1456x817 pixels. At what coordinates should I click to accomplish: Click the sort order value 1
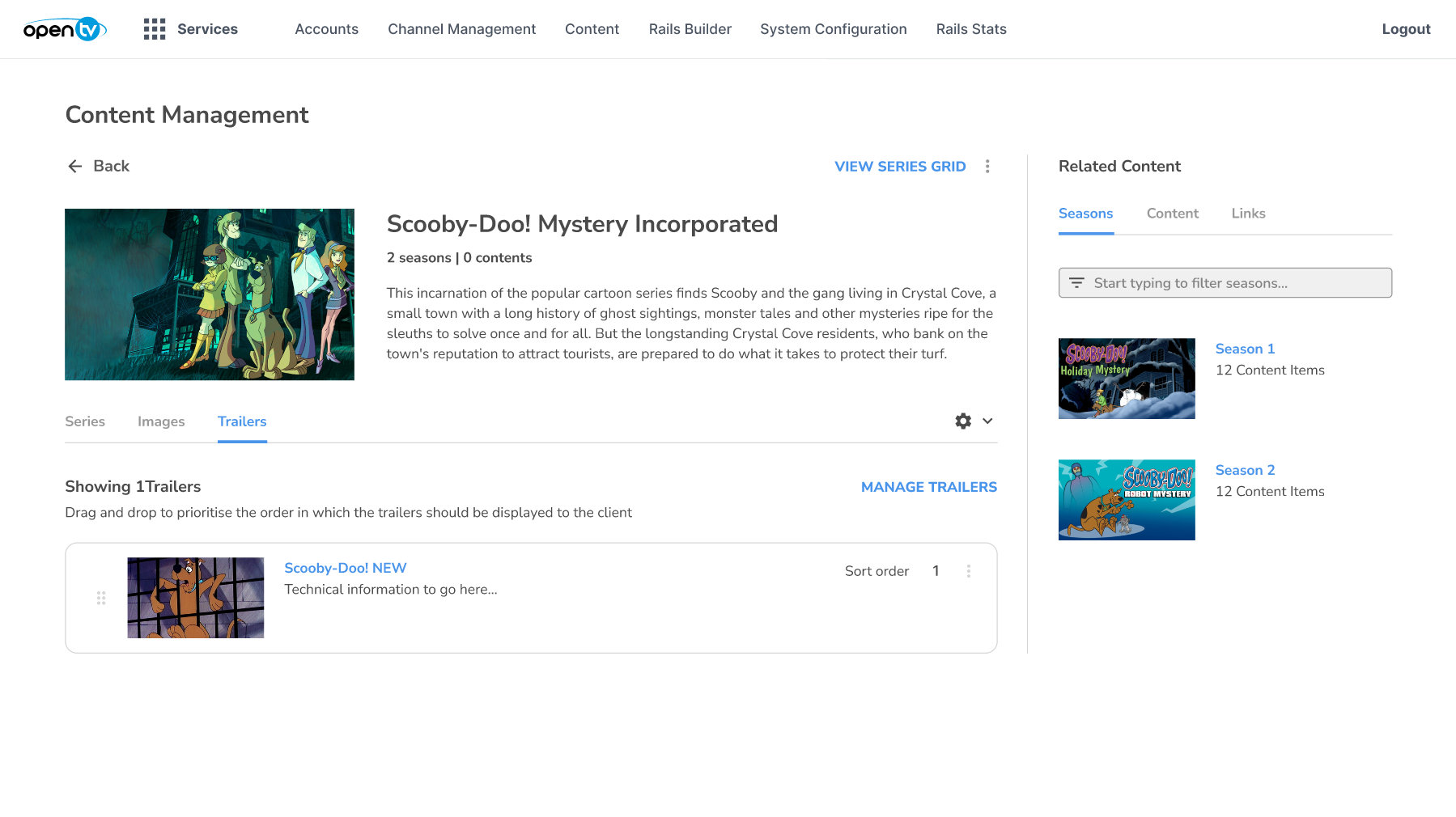pos(936,571)
